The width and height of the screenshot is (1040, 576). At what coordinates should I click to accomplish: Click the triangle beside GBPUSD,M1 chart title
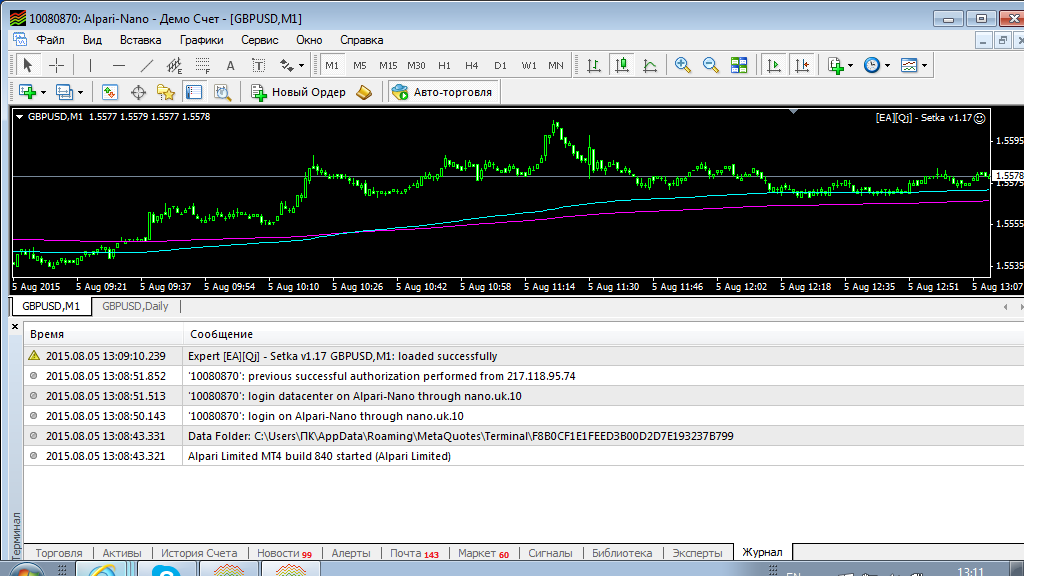point(19,117)
